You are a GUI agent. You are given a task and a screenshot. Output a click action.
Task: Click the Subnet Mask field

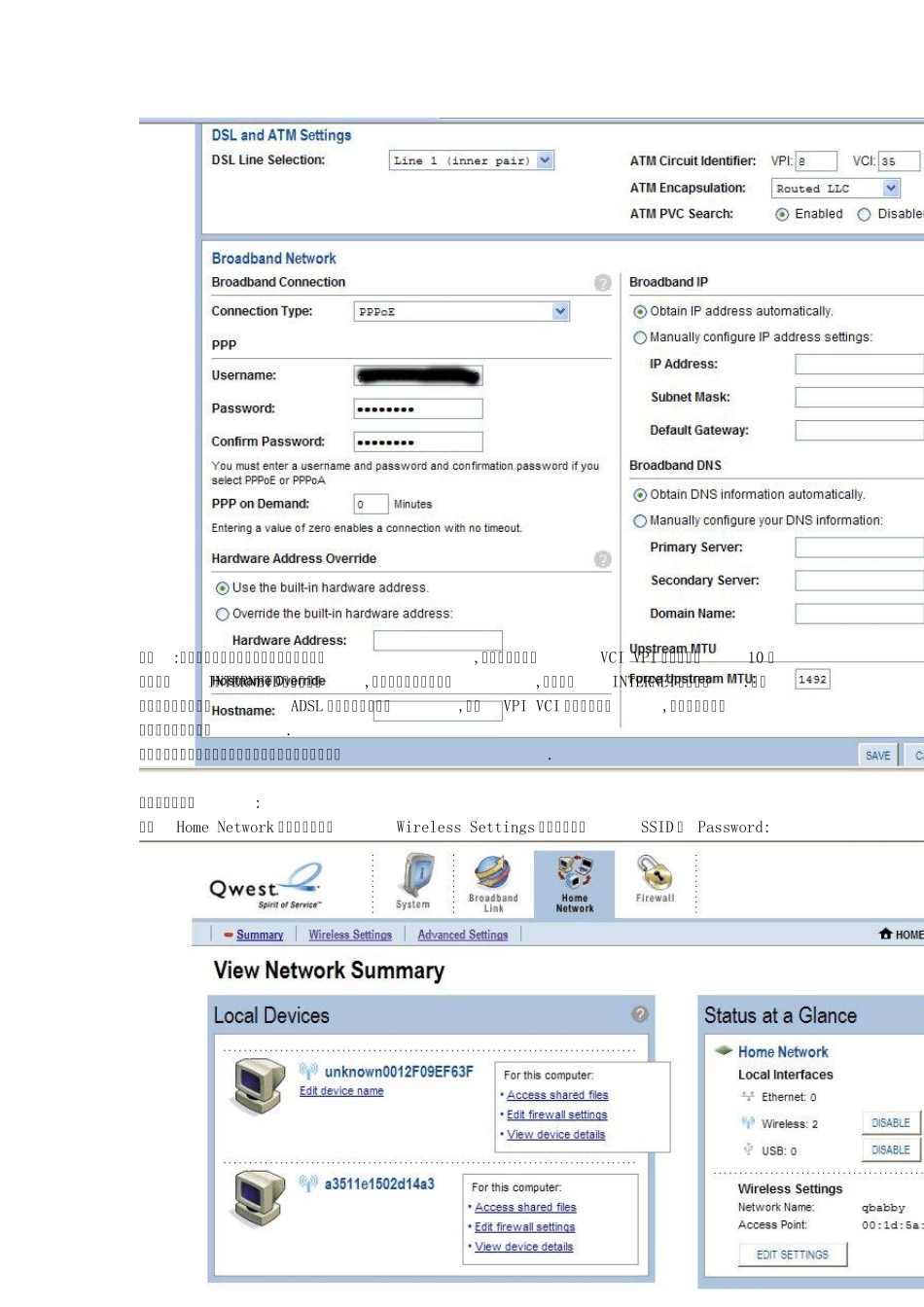860,398
